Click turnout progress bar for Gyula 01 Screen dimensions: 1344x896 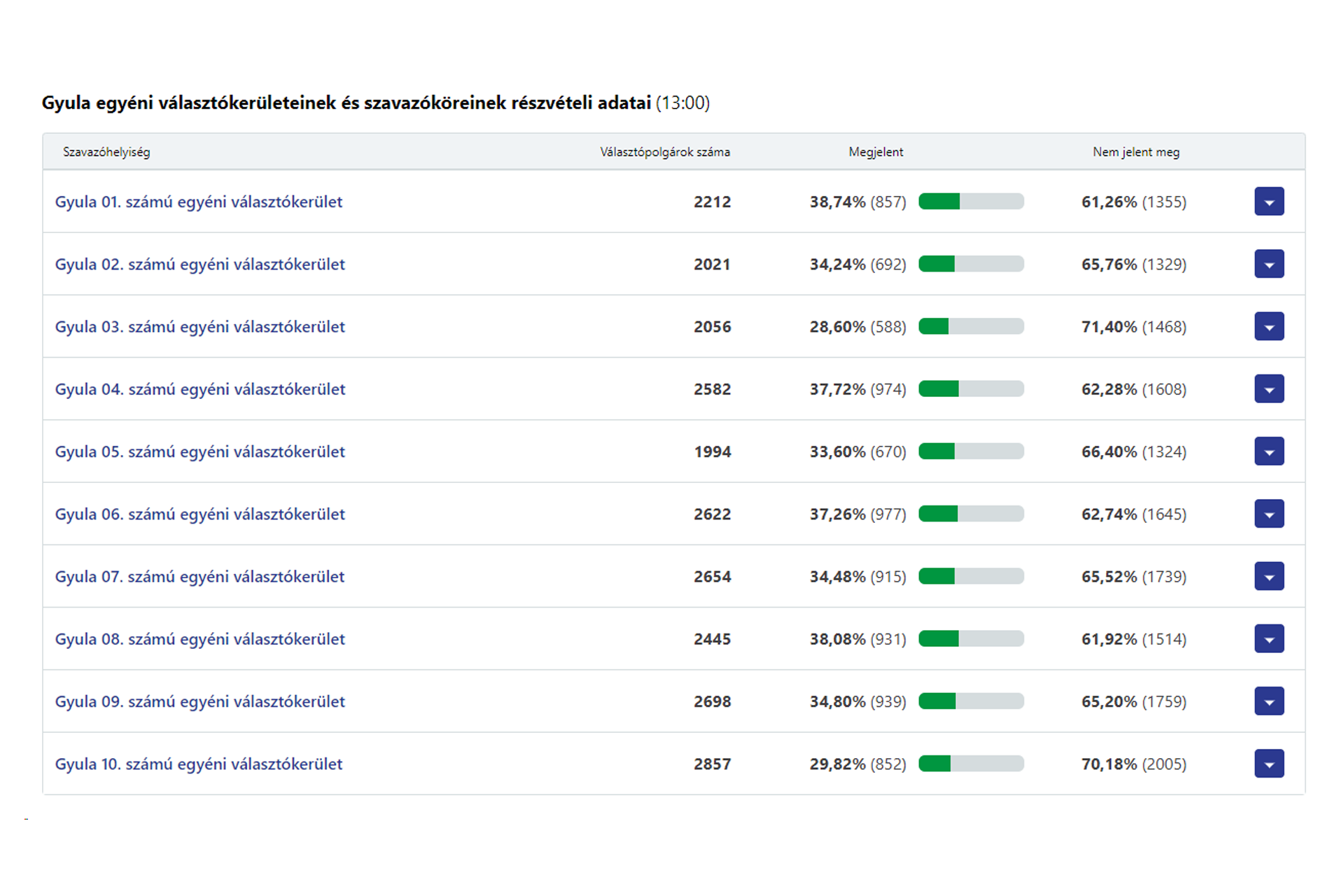pyautogui.click(x=971, y=202)
